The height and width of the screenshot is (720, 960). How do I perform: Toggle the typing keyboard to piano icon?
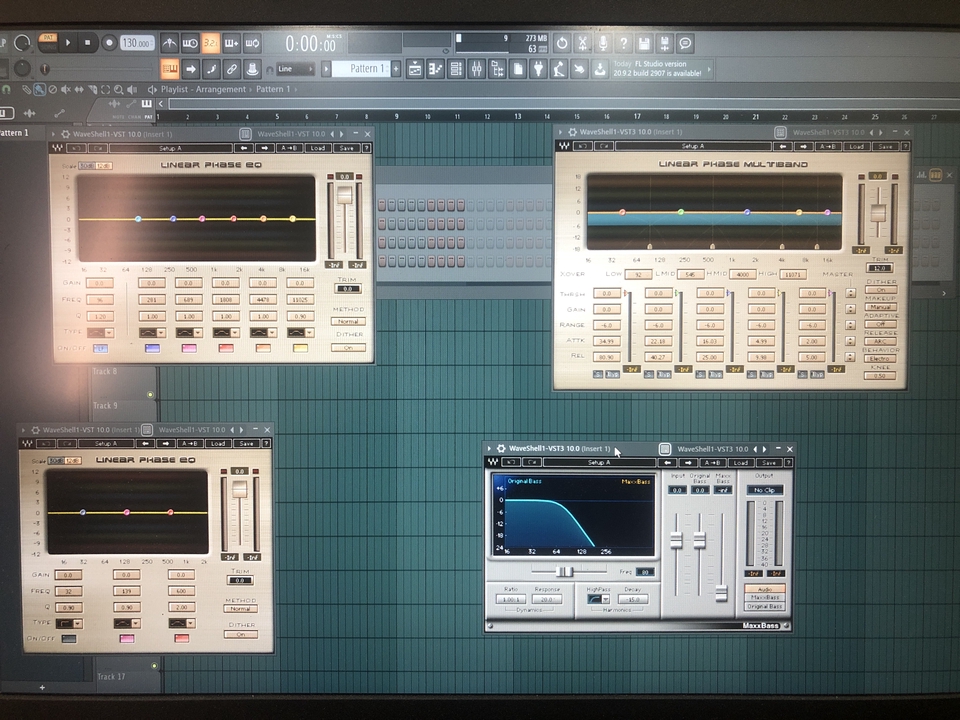170,69
